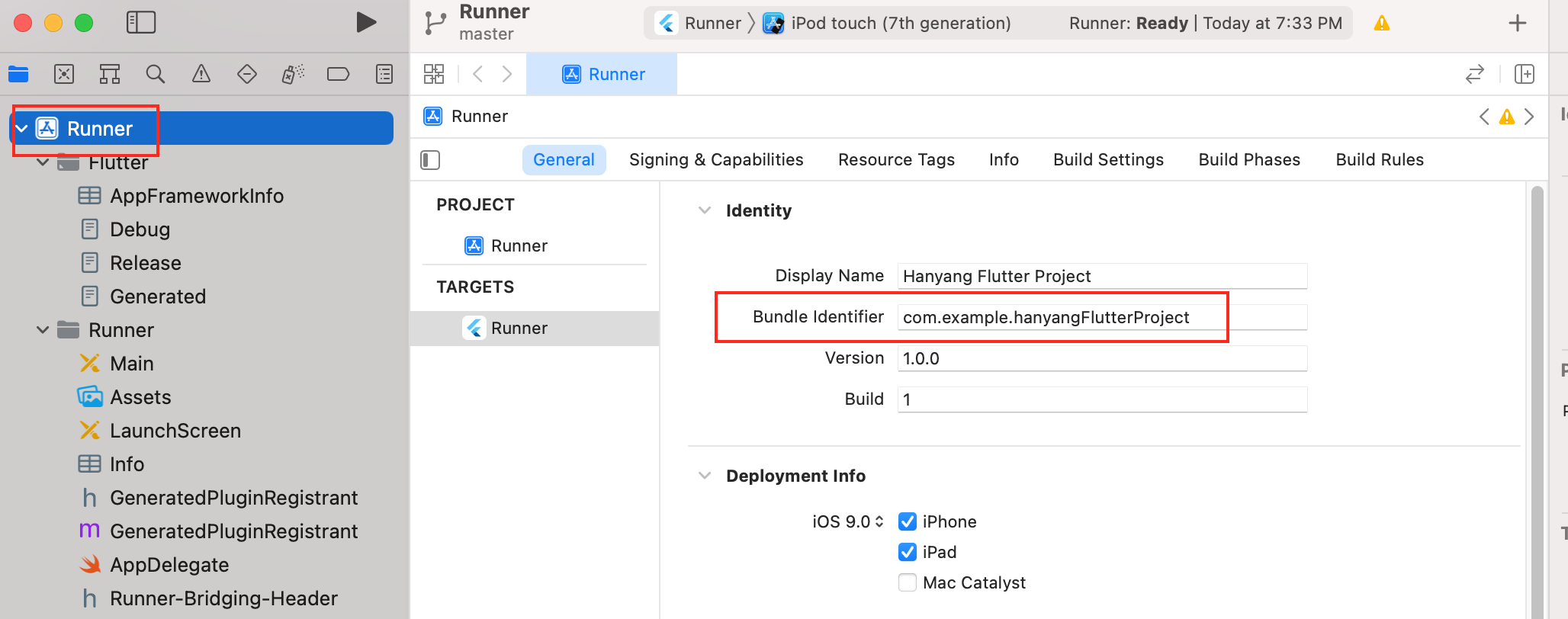
Task: Open the Source Control navigator
Action: pos(64,74)
